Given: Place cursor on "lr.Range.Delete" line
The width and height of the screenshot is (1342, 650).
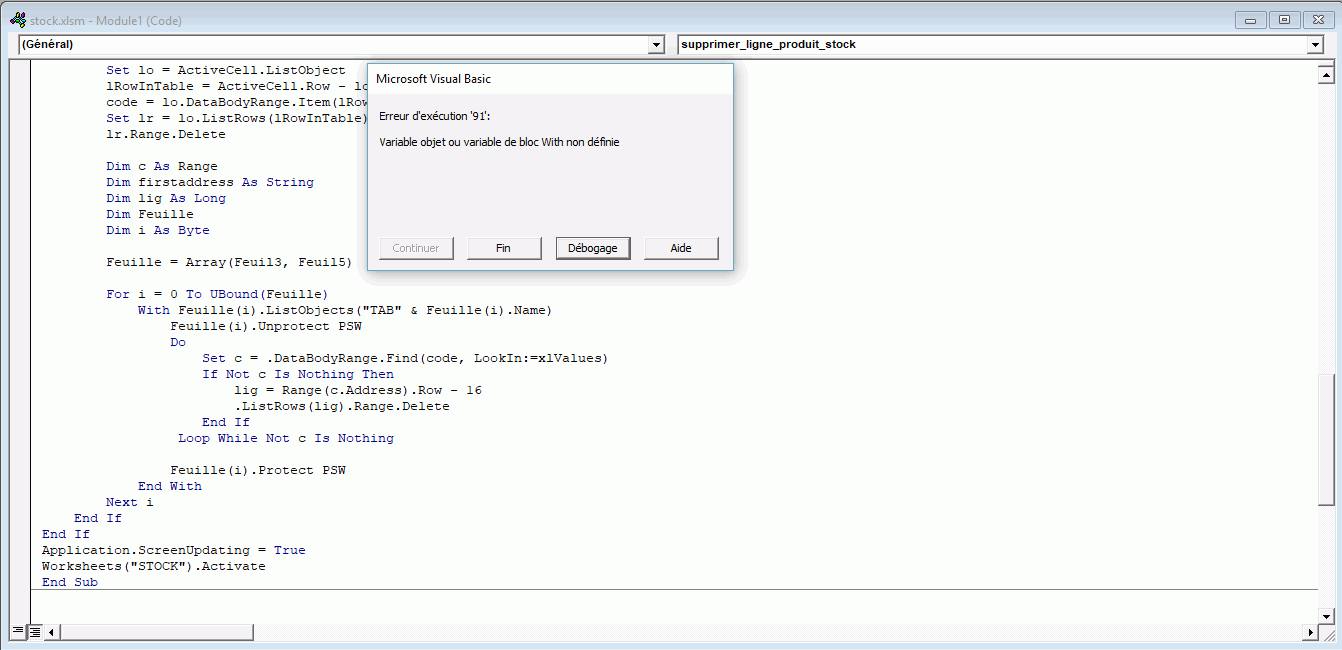Looking at the screenshot, I should tap(166, 134).
